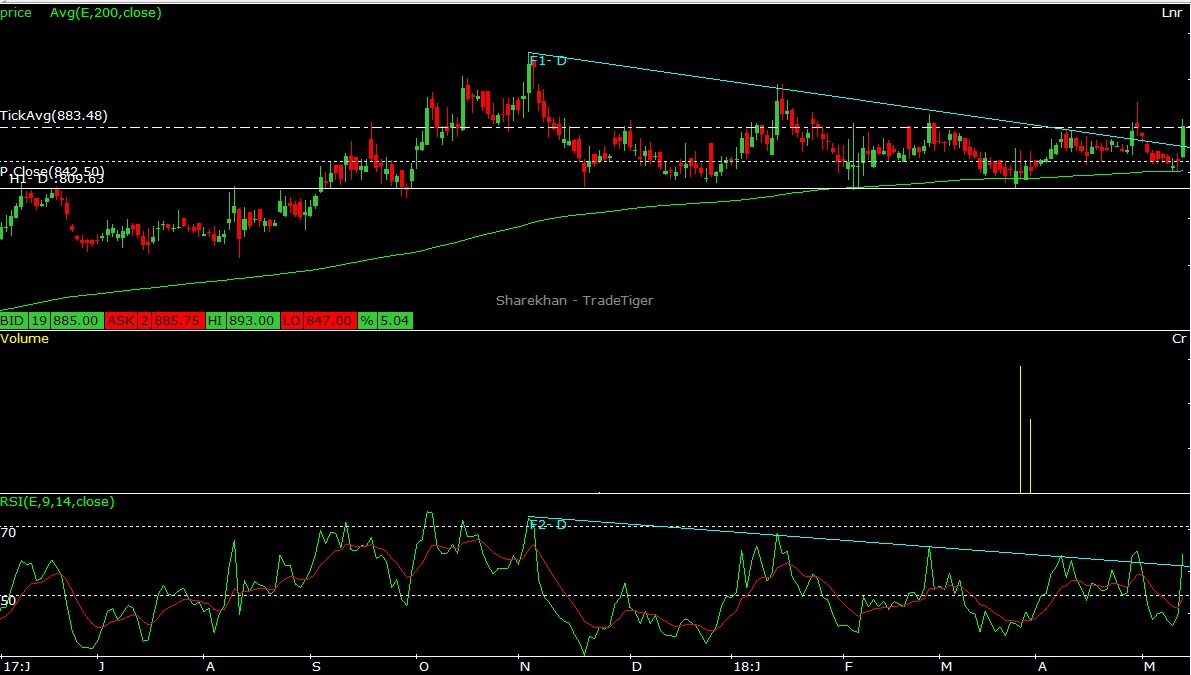Select the TickAvg(883.48) overlay label

pyautogui.click(x=55, y=116)
